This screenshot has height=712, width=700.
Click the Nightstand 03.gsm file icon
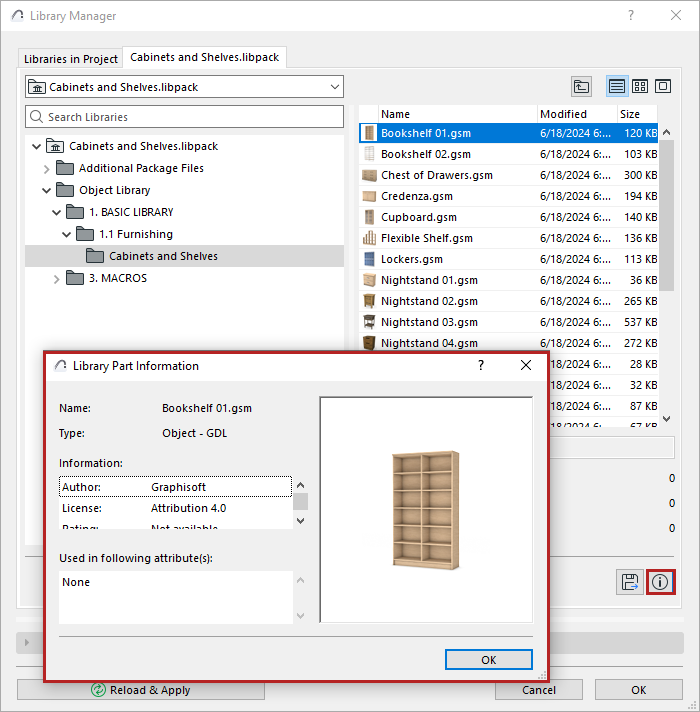pos(369,322)
